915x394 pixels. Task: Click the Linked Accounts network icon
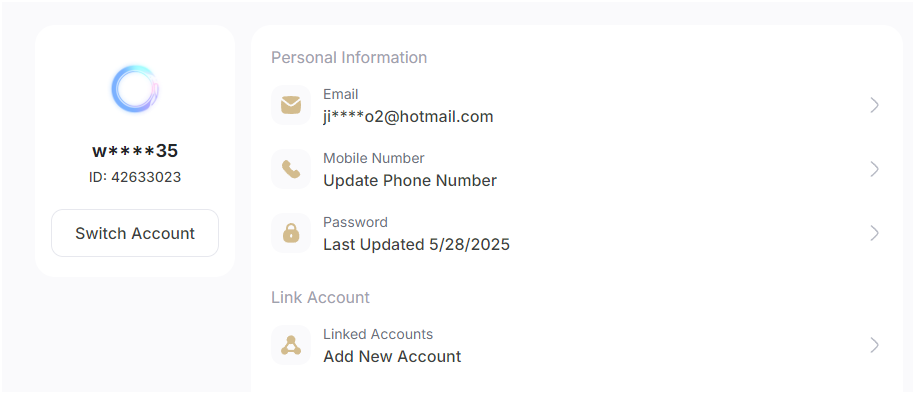tap(291, 345)
